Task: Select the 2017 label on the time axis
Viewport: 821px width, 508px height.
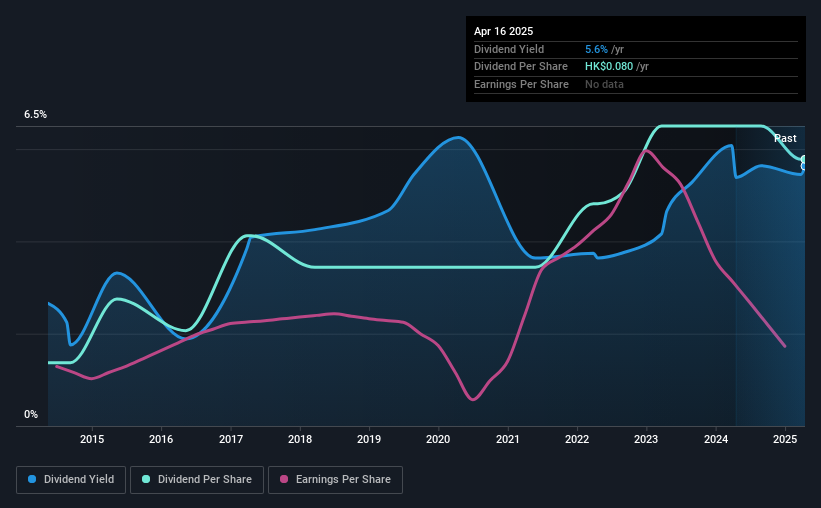Action: (230, 439)
